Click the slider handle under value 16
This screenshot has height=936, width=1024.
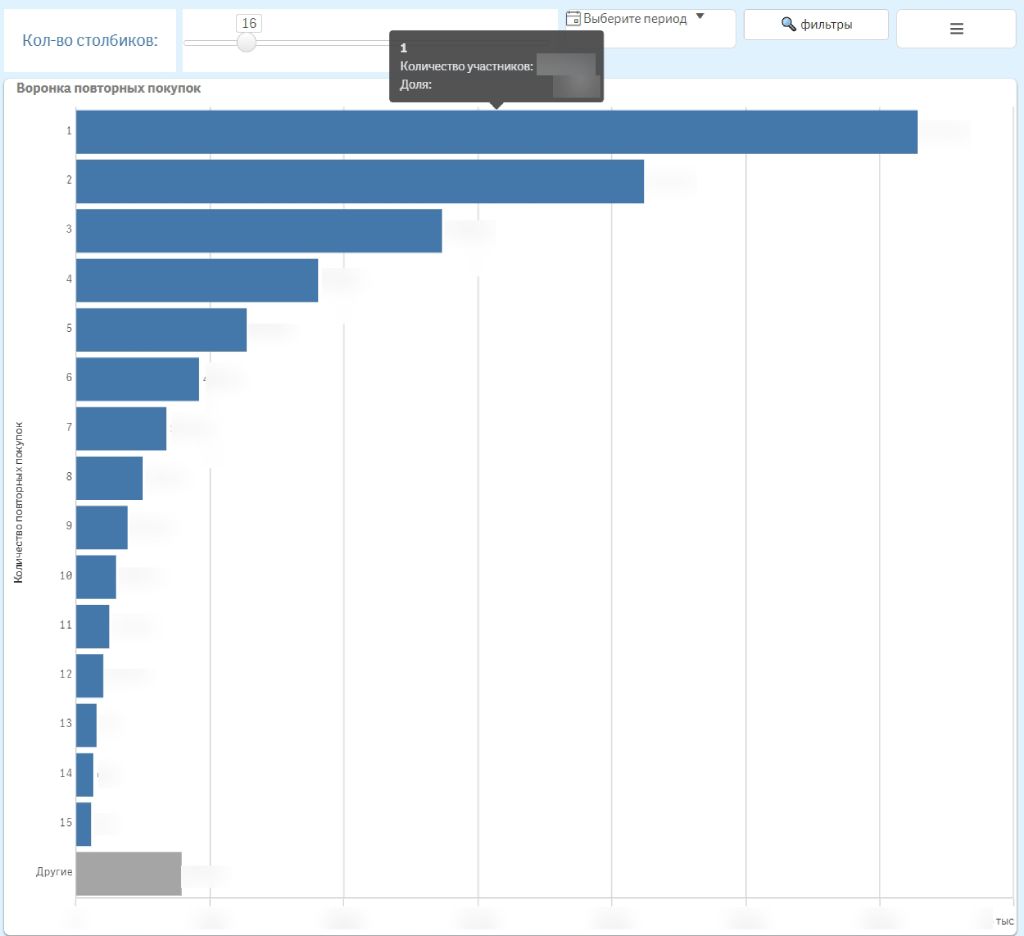(x=247, y=42)
